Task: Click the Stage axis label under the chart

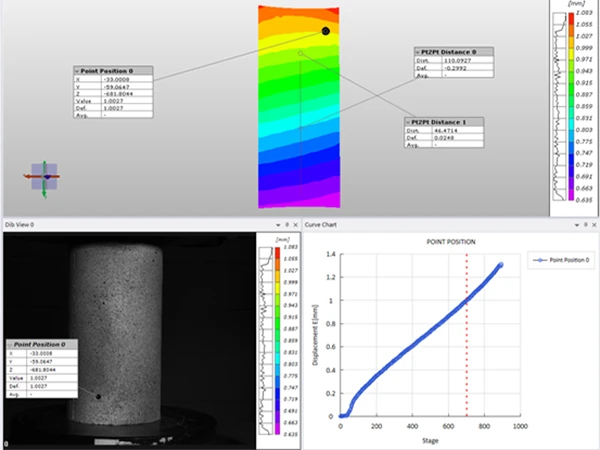Action: [430, 441]
